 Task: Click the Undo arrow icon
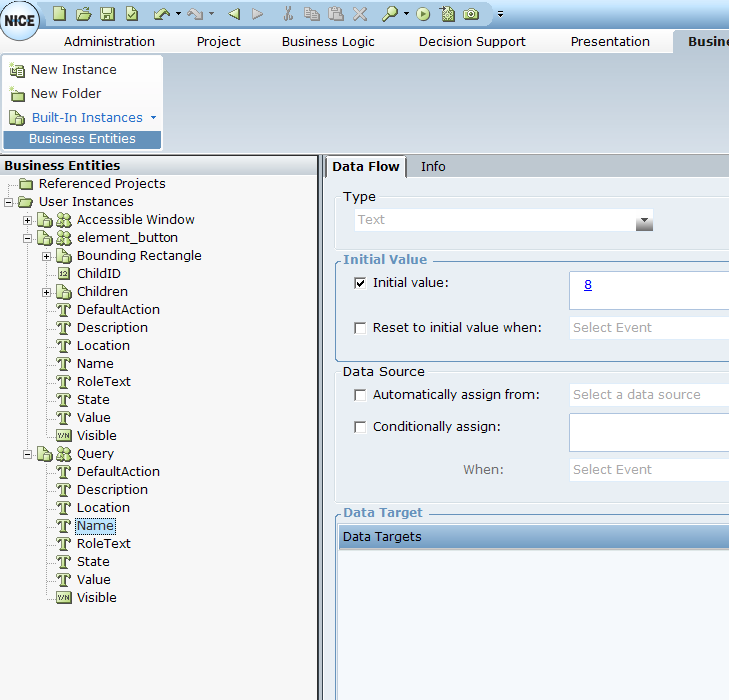161,14
